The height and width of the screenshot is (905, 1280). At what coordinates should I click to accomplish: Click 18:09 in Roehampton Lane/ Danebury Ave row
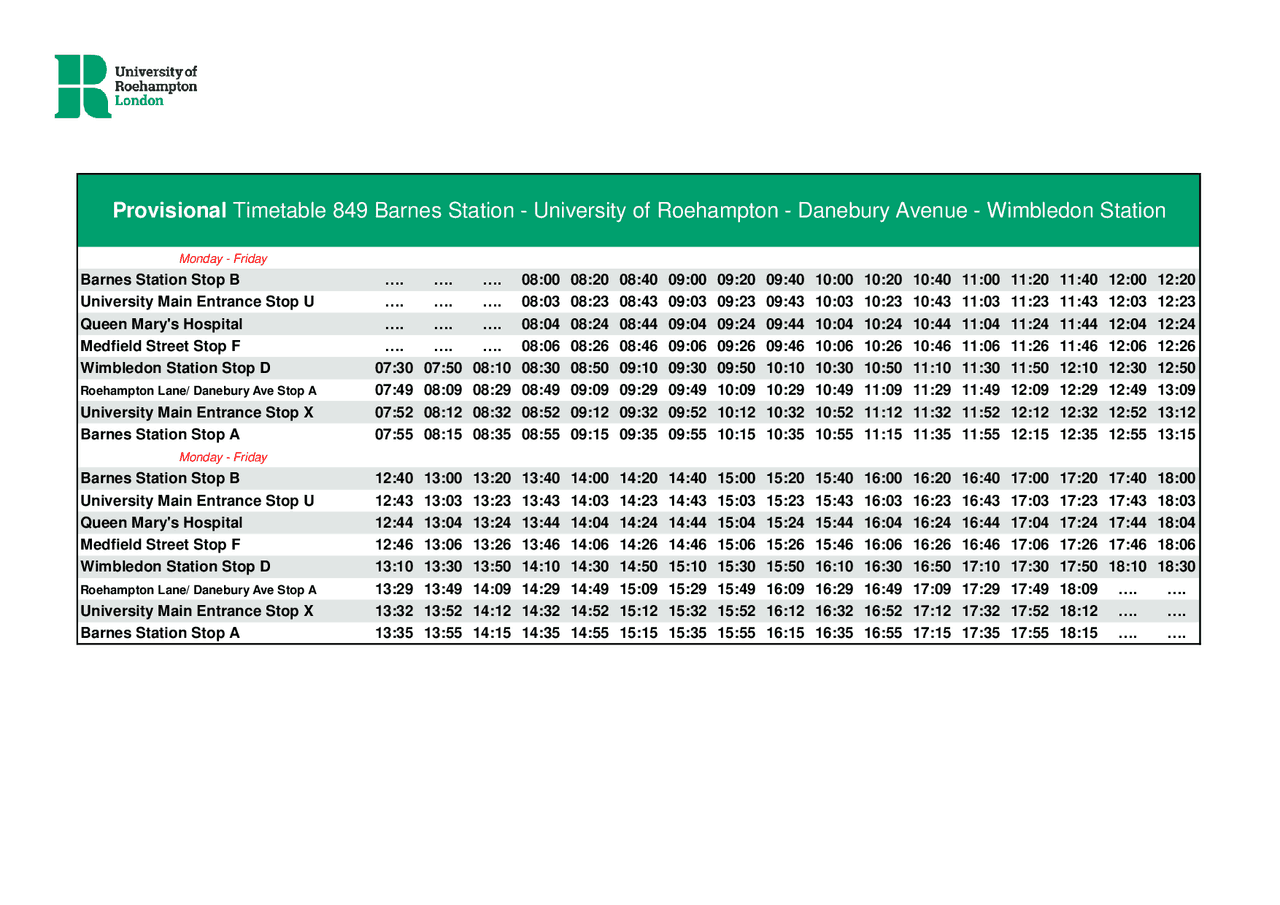point(1080,588)
